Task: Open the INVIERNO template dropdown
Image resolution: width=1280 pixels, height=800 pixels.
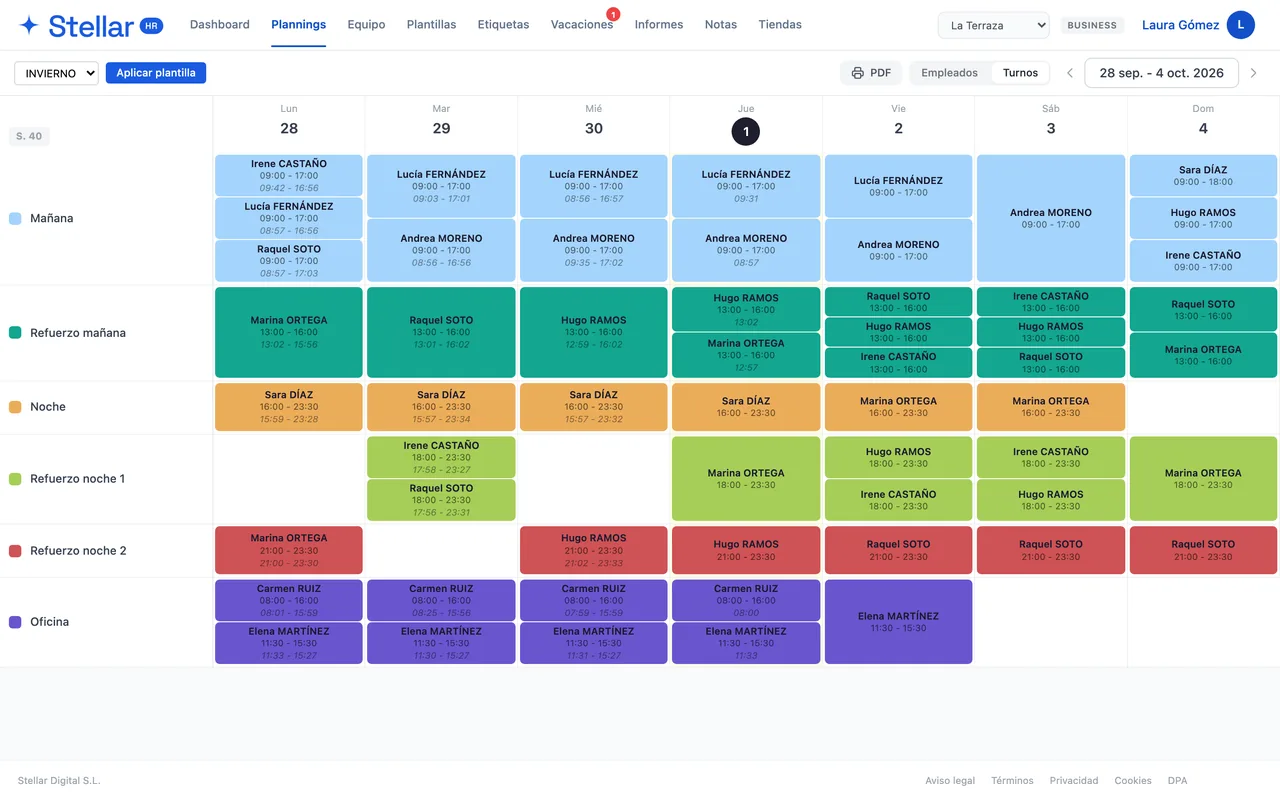Action: (56, 73)
